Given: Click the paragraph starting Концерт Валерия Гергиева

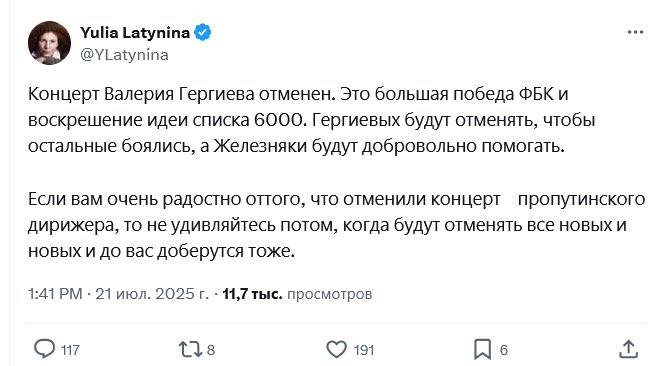Looking at the screenshot, I should (311, 120).
